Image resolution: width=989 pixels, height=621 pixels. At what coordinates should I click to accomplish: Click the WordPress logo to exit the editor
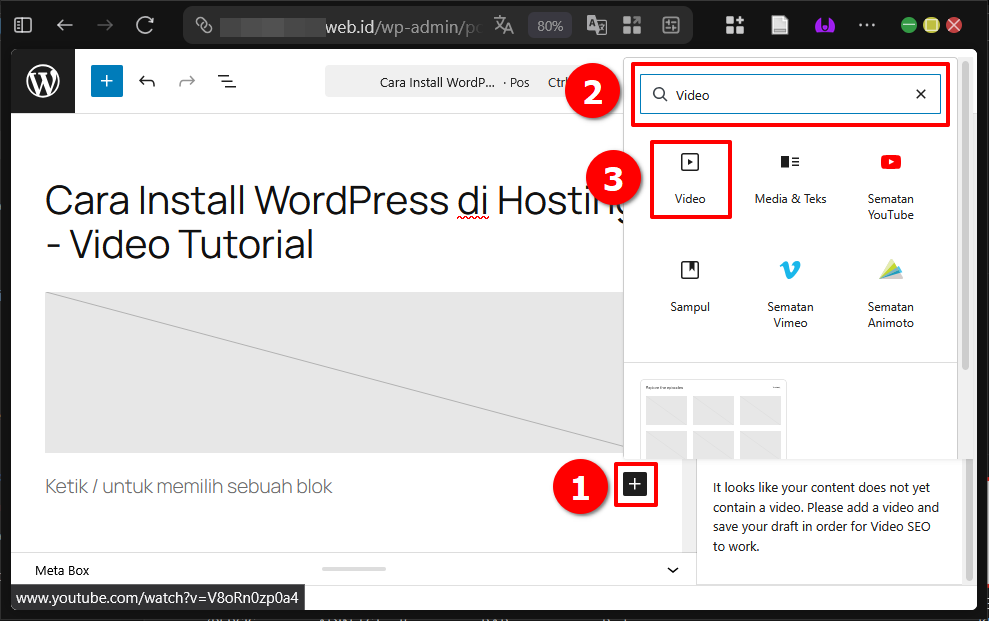coord(42,81)
